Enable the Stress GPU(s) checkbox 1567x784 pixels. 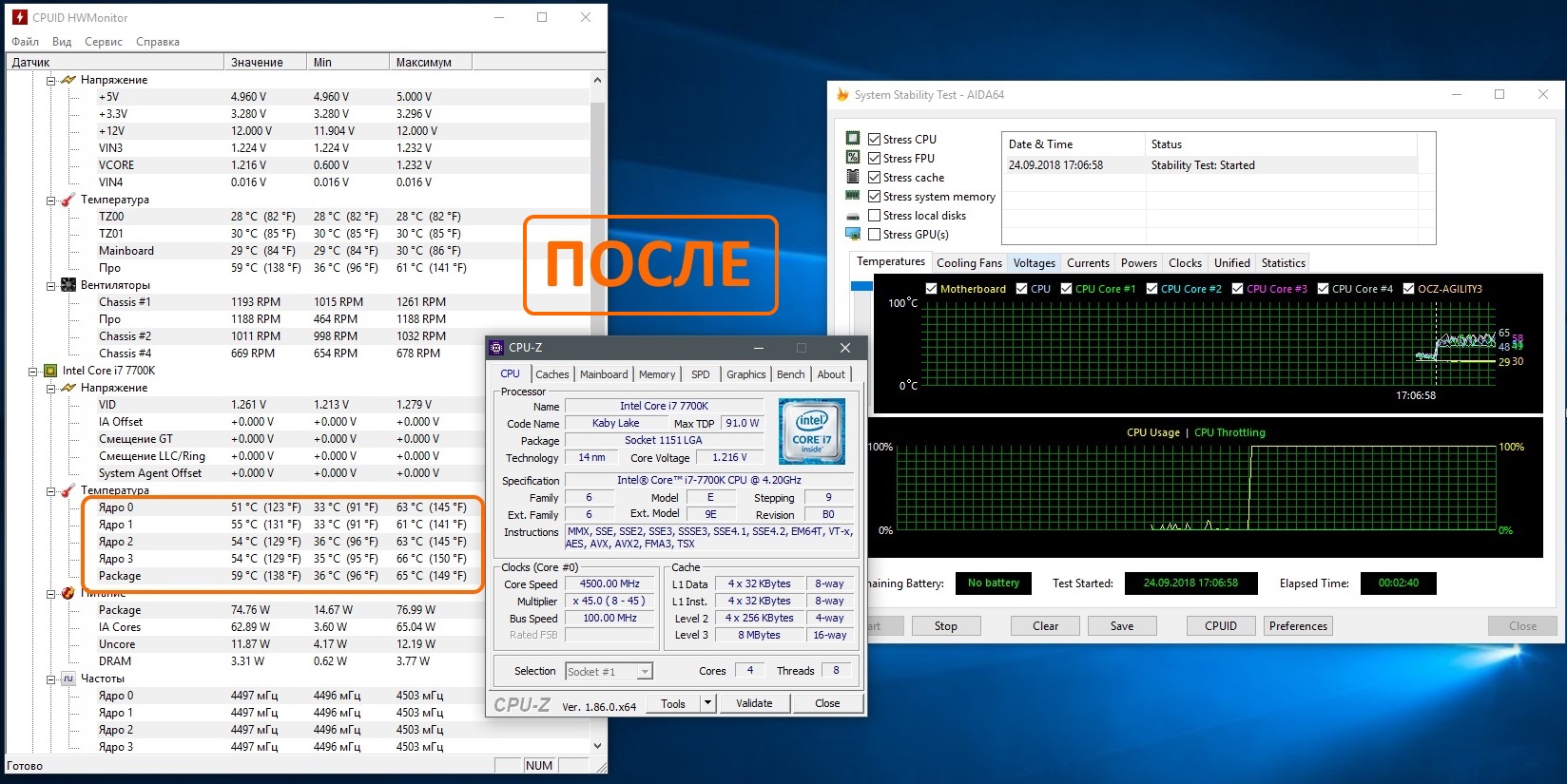pyautogui.click(x=874, y=234)
